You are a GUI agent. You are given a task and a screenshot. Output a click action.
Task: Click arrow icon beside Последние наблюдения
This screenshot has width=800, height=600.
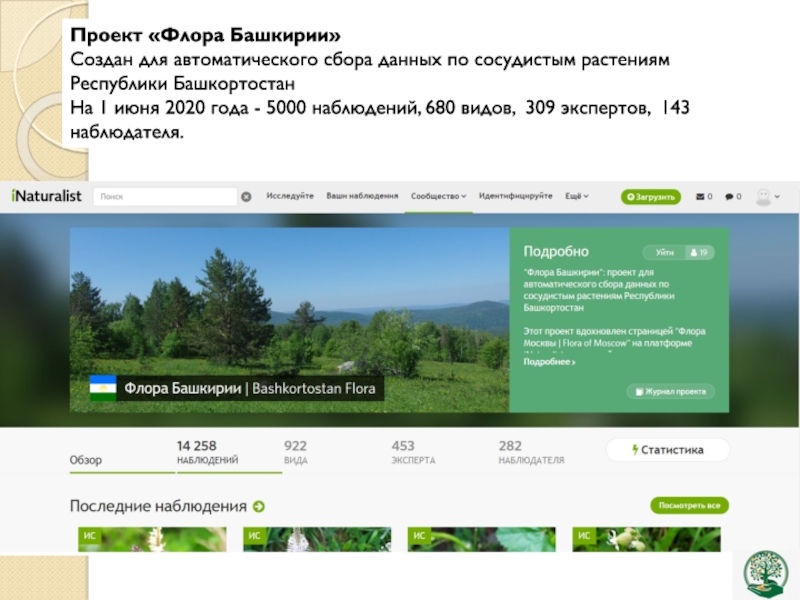click(259, 507)
